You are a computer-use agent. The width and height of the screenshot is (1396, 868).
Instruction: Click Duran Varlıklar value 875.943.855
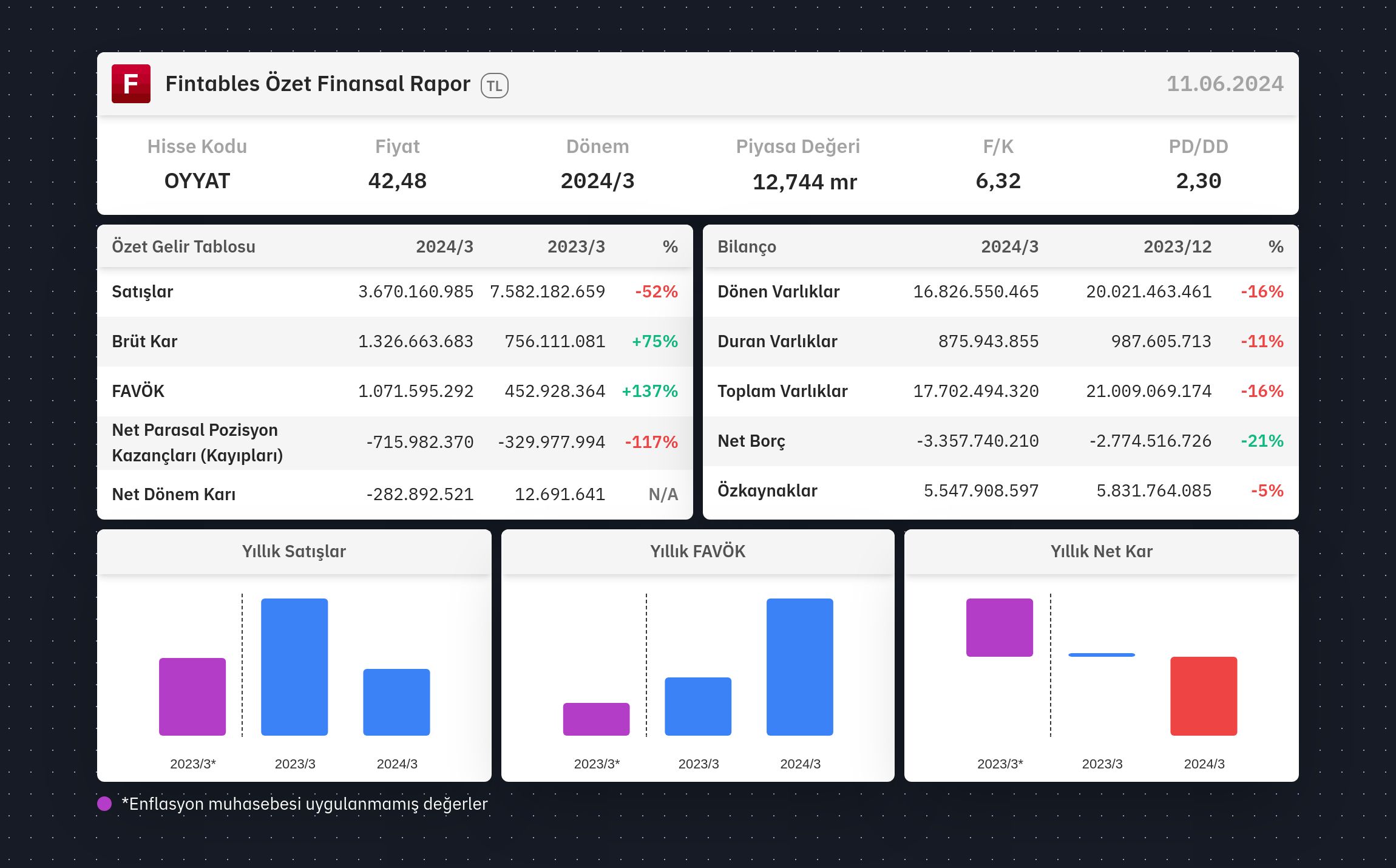989,341
